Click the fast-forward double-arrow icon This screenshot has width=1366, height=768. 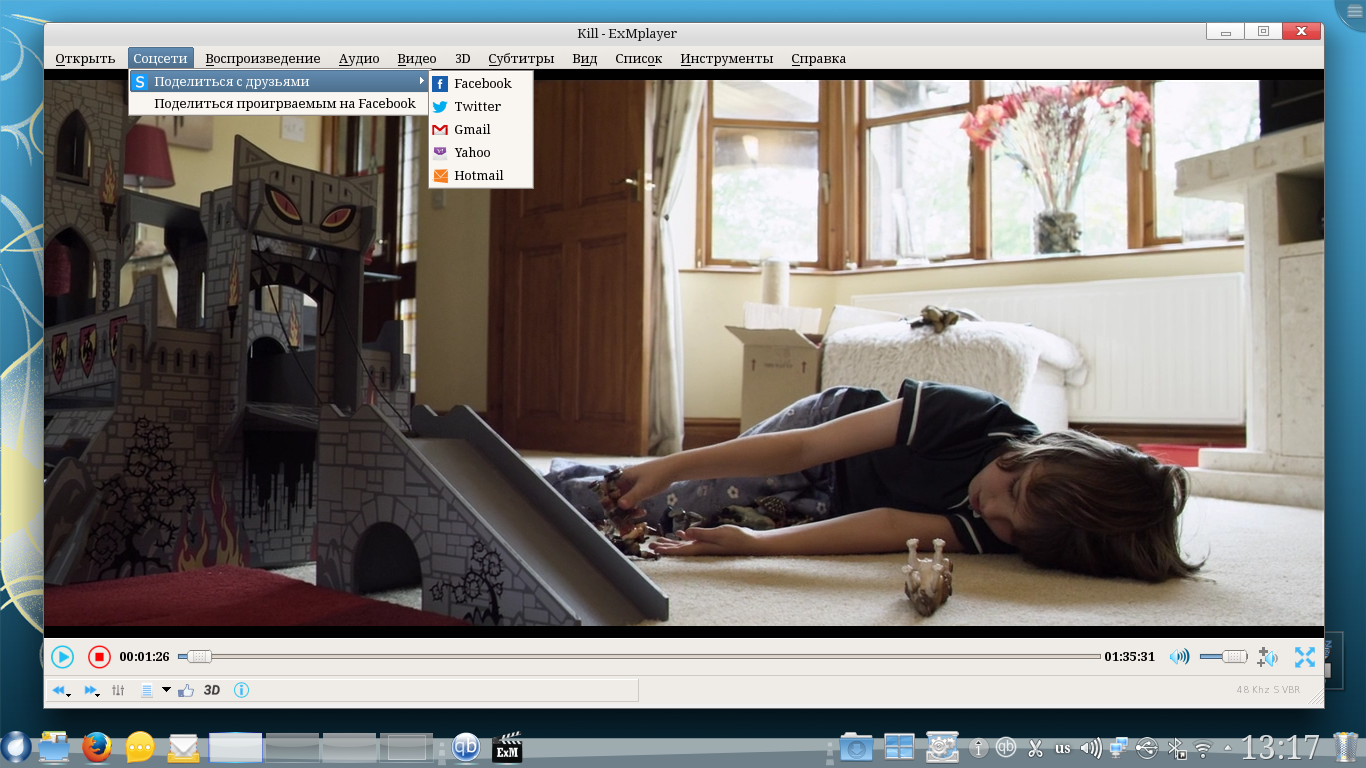pyautogui.click(x=90, y=690)
